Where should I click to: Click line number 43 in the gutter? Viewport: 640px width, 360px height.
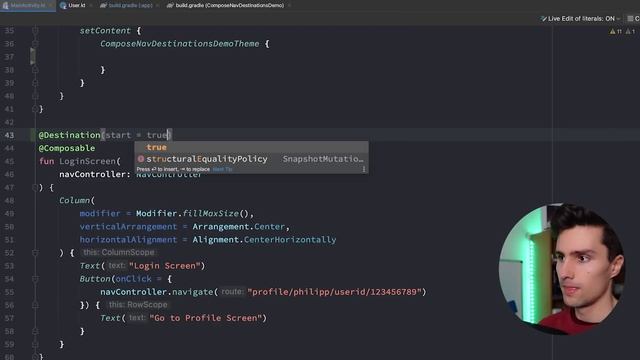pyautogui.click(x=9, y=135)
